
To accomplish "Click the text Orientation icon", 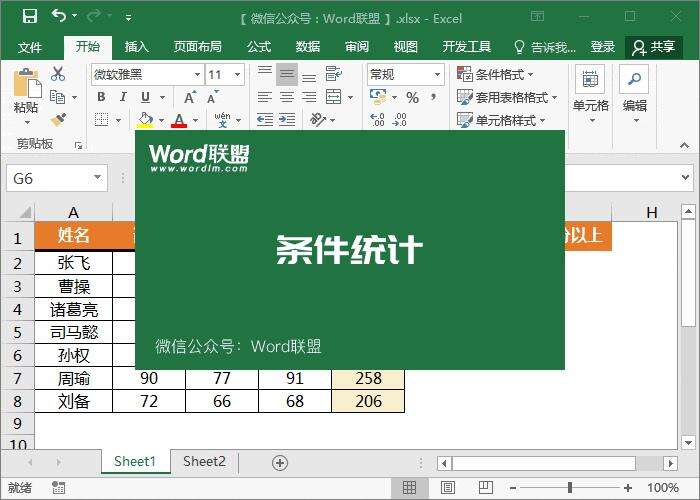I will tap(318, 119).
